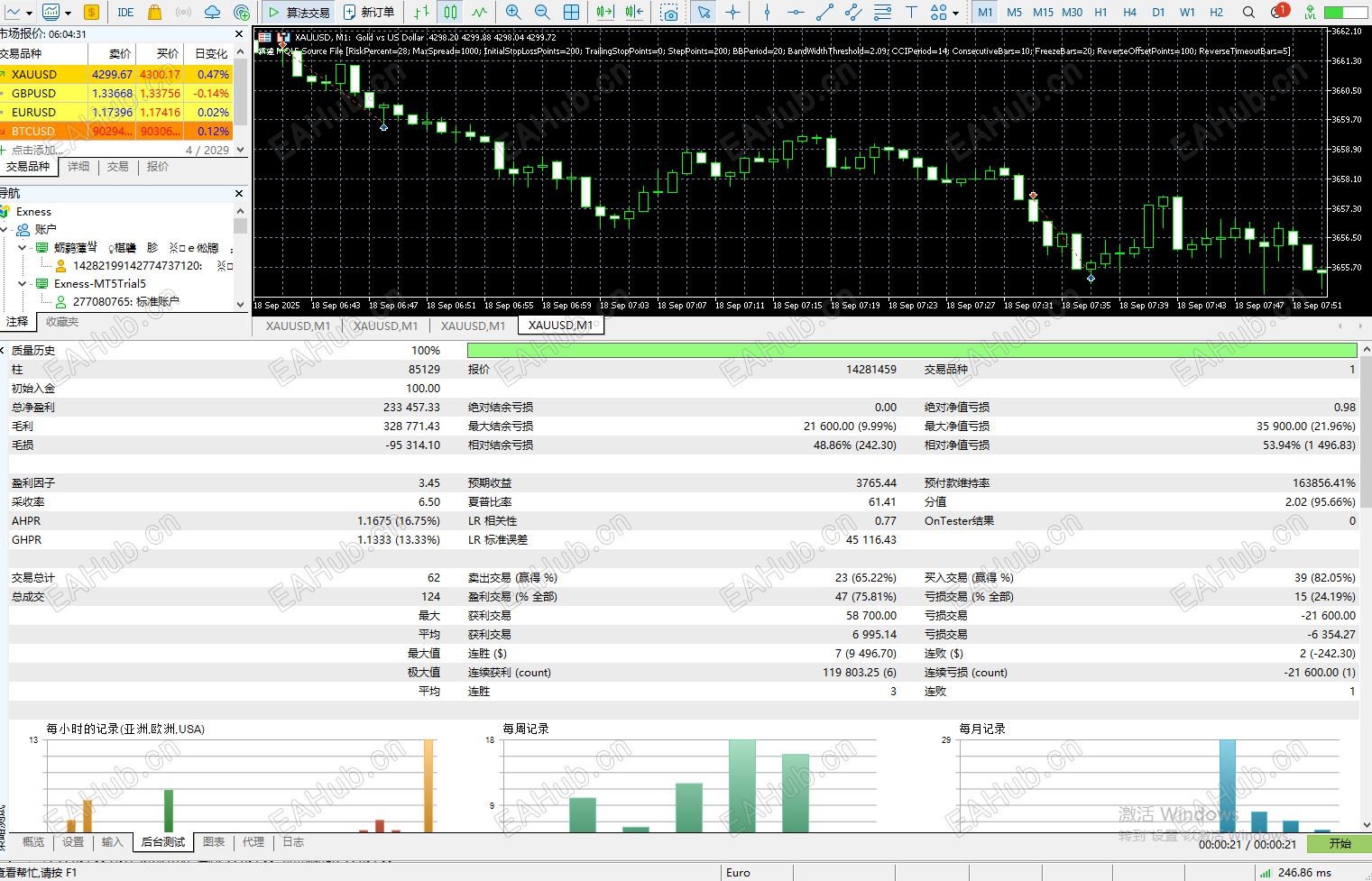Select the text label tool
Screen dimensions: 1372x881
pyautogui.click(x=912, y=13)
